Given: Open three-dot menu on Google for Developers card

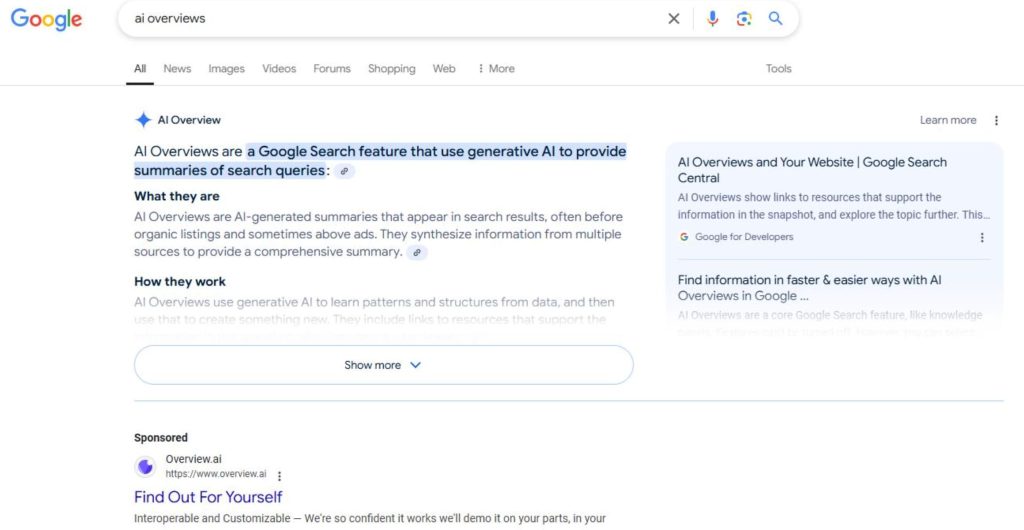Looking at the screenshot, I should pyautogui.click(x=982, y=238).
